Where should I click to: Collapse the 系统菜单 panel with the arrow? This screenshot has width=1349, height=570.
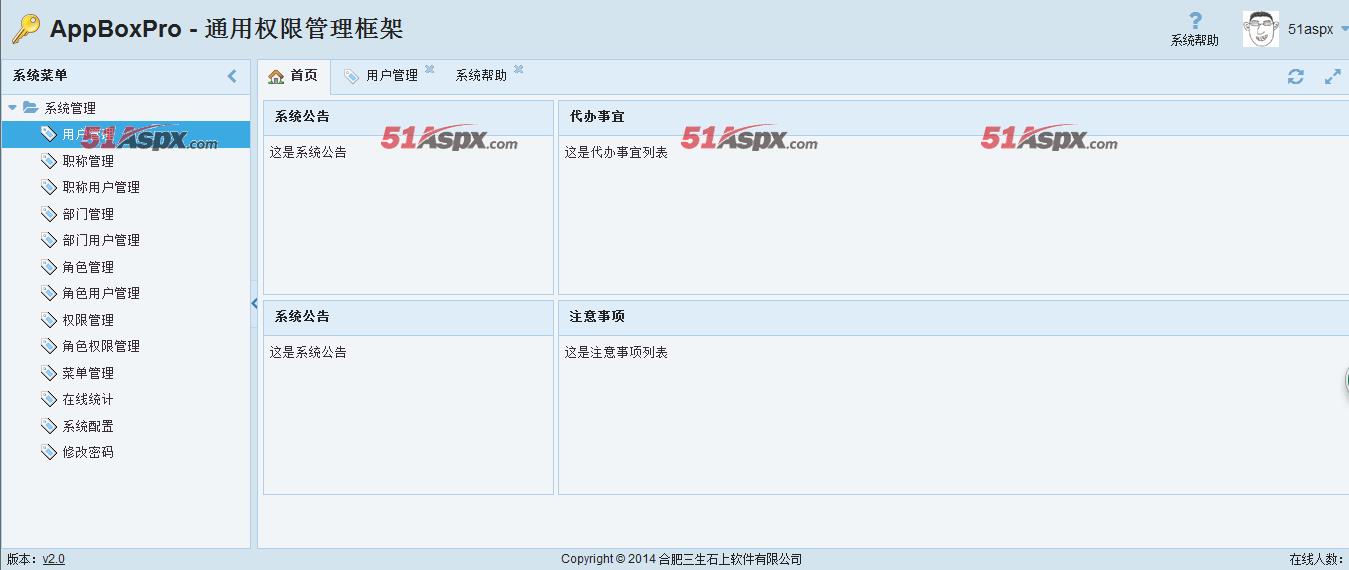(x=232, y=75)
